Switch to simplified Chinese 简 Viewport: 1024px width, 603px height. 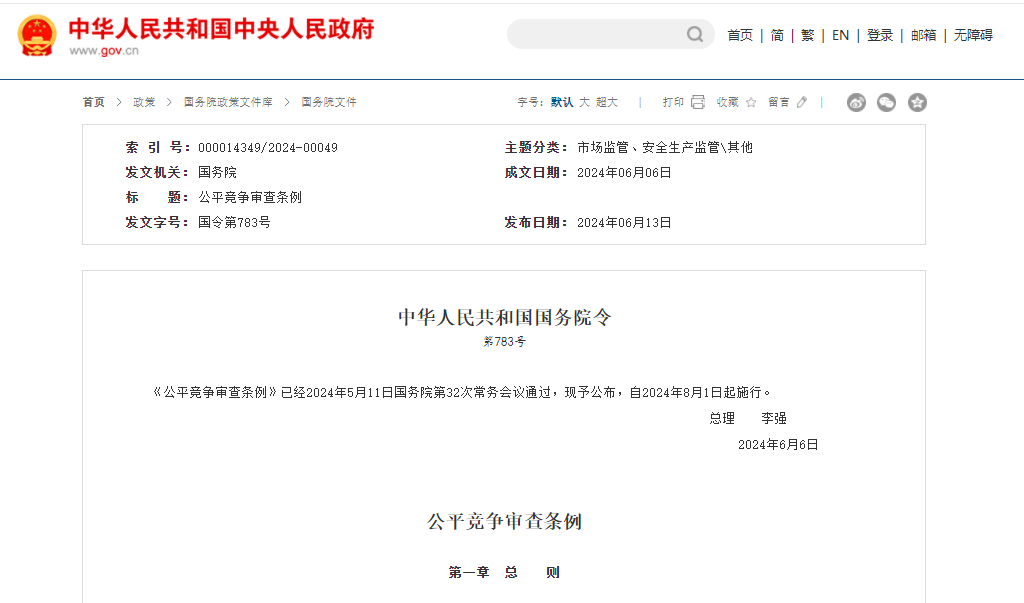(x=777, y=35)
